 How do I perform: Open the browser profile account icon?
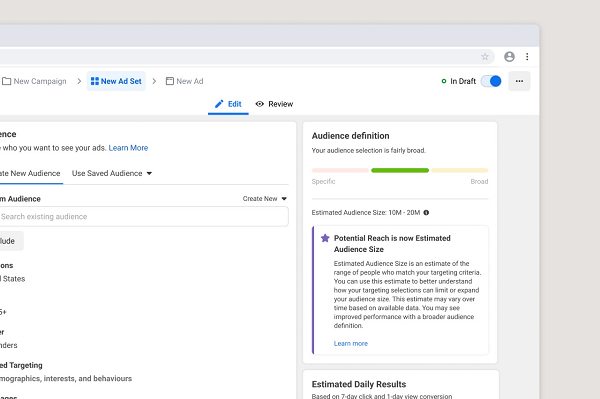click(x=509, y=57)
